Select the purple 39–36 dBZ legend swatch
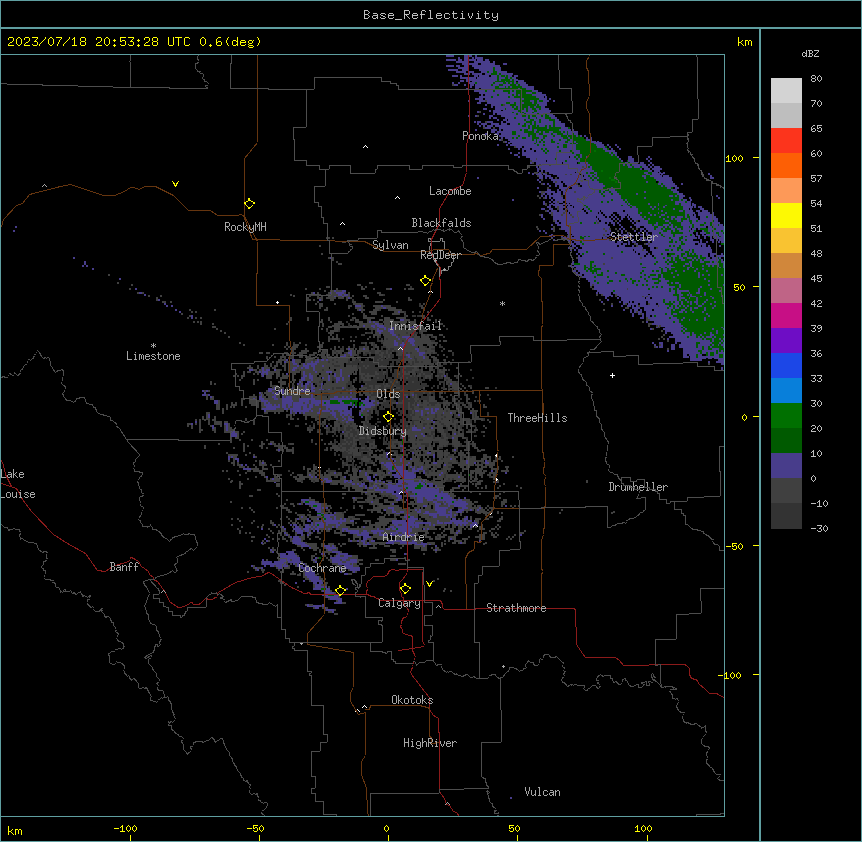The image size is (862, 842). (786, 340)
